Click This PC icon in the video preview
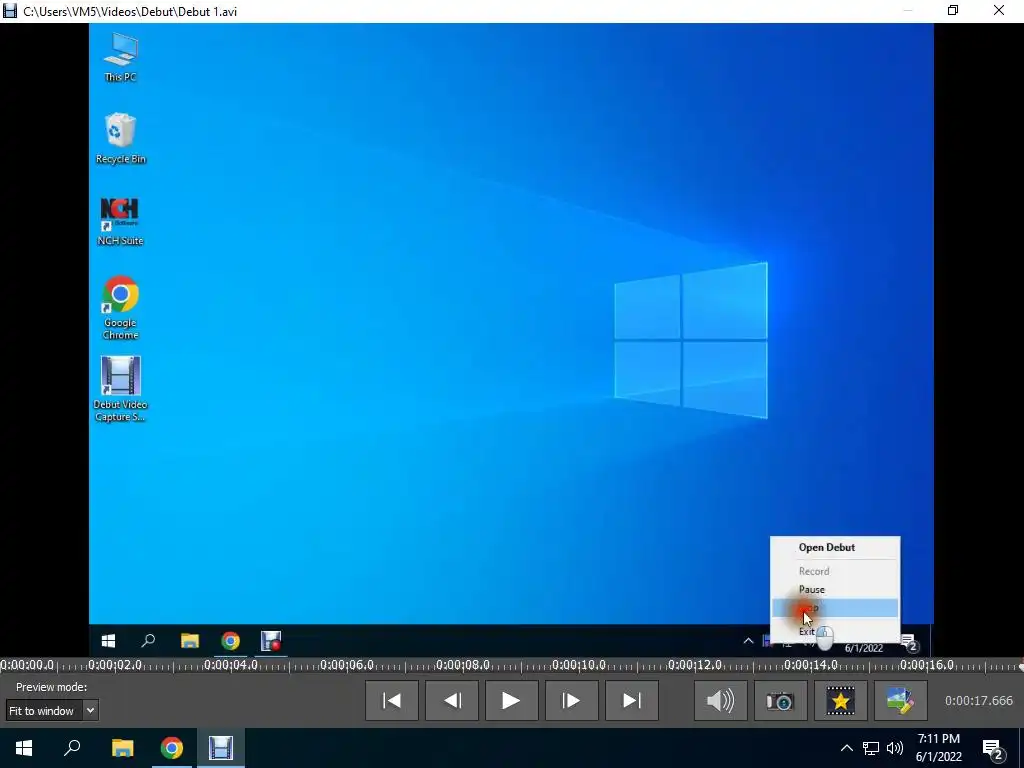This screenshot has height=768, width=1024. tap(120, 57)
